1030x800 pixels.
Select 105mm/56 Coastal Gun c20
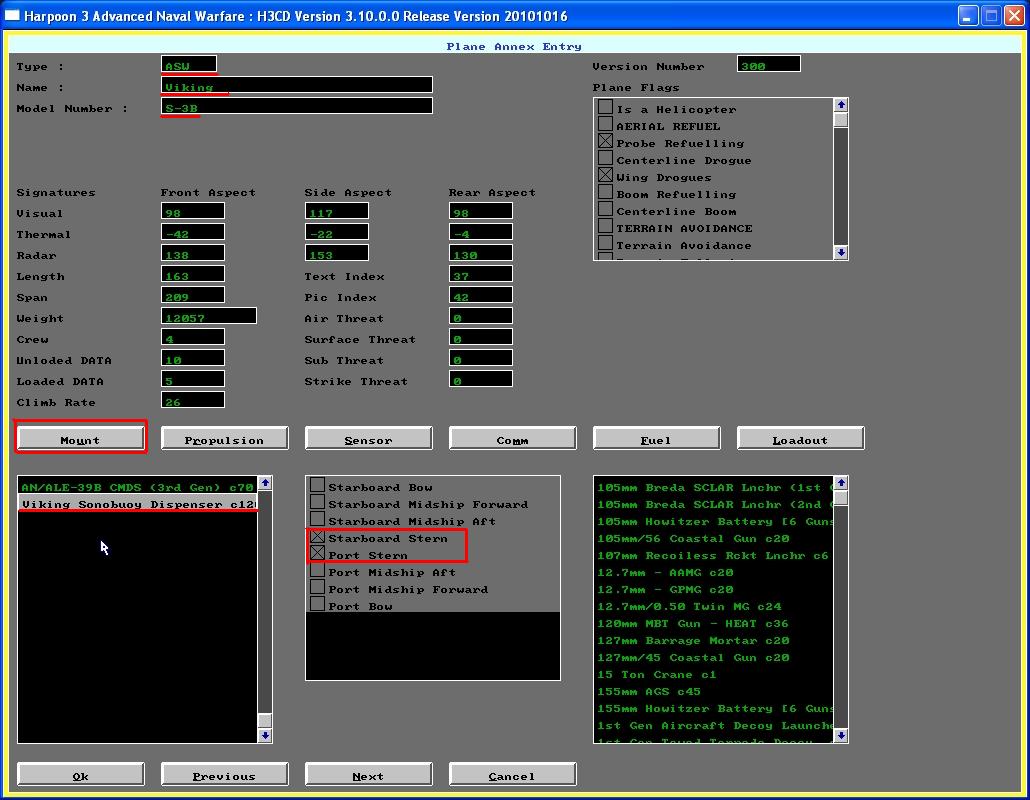714,538
